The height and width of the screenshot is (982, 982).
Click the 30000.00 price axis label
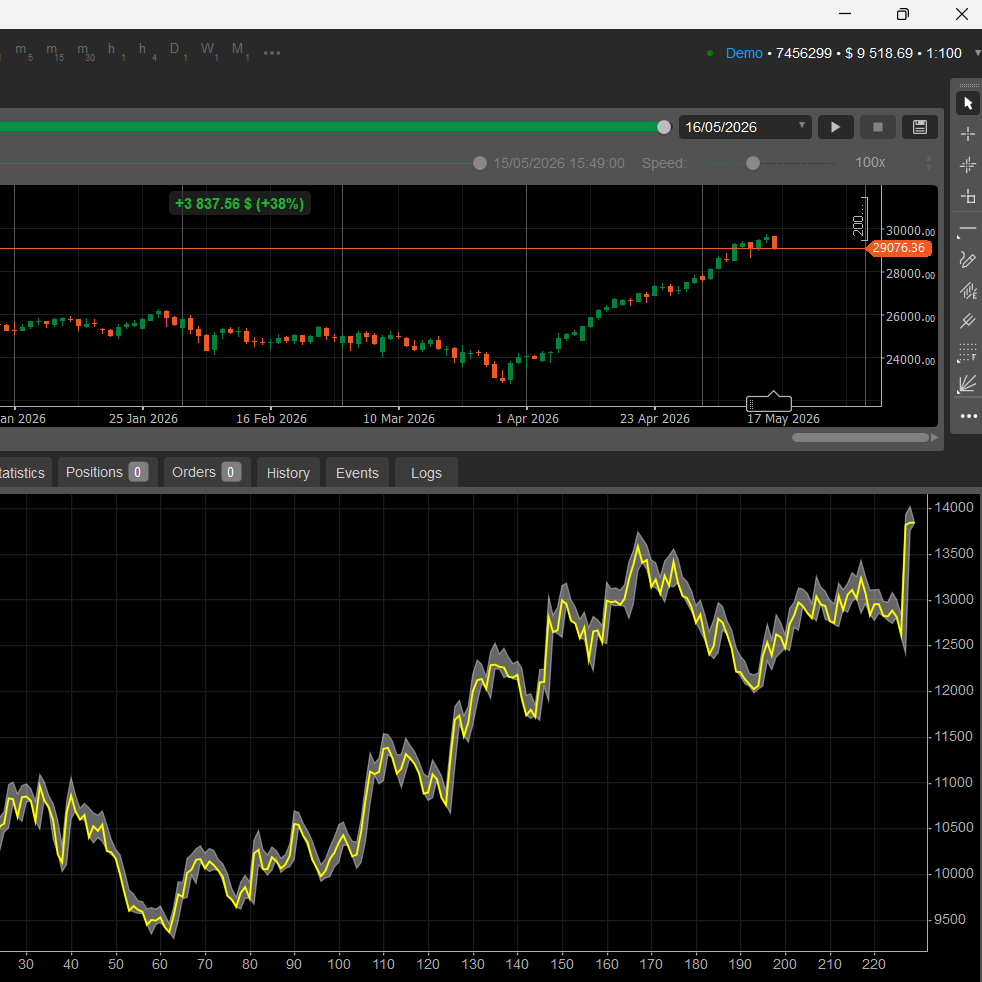[x=910, y=231]
